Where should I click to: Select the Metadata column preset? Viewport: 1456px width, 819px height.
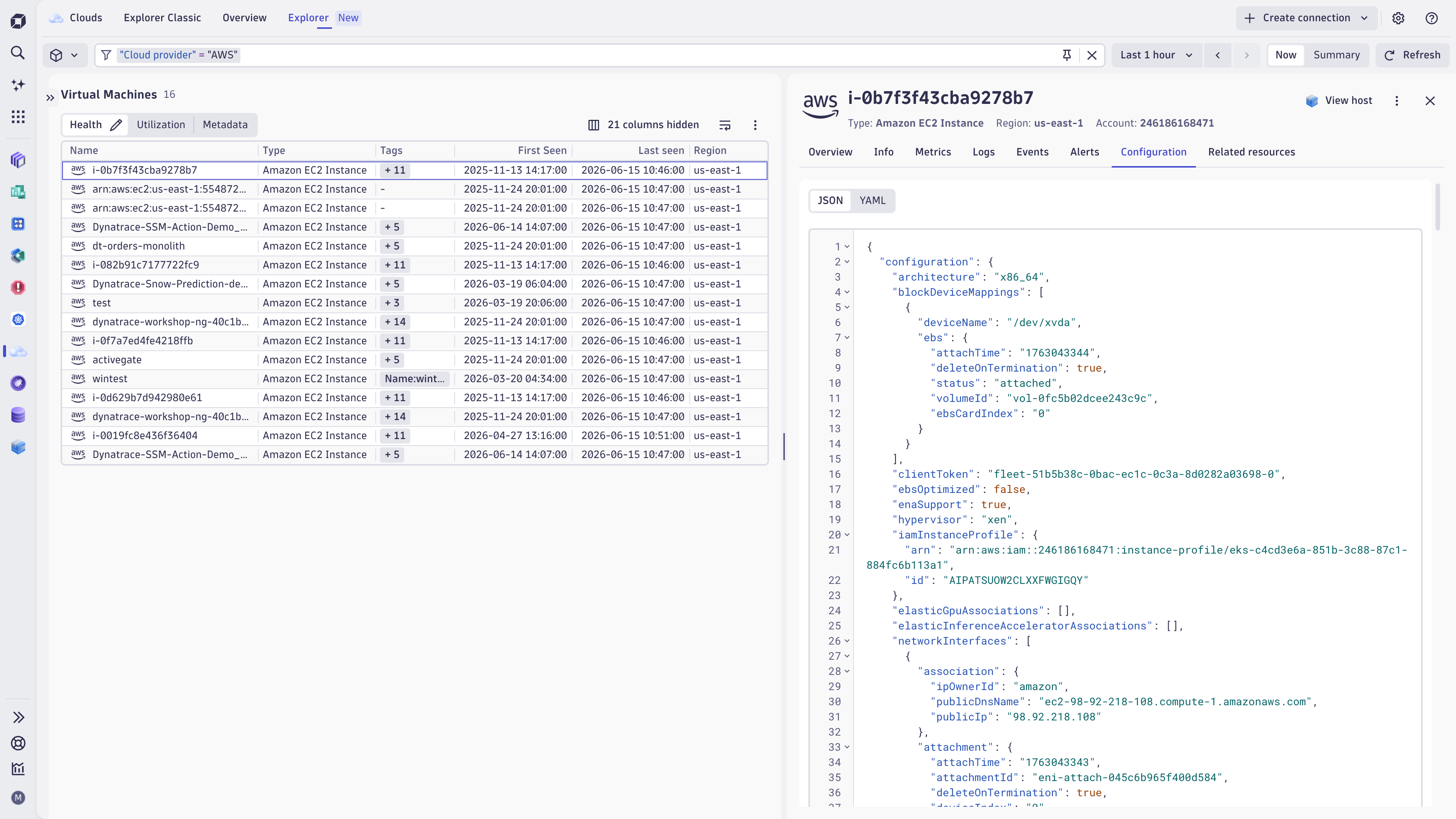coord(225,125)
